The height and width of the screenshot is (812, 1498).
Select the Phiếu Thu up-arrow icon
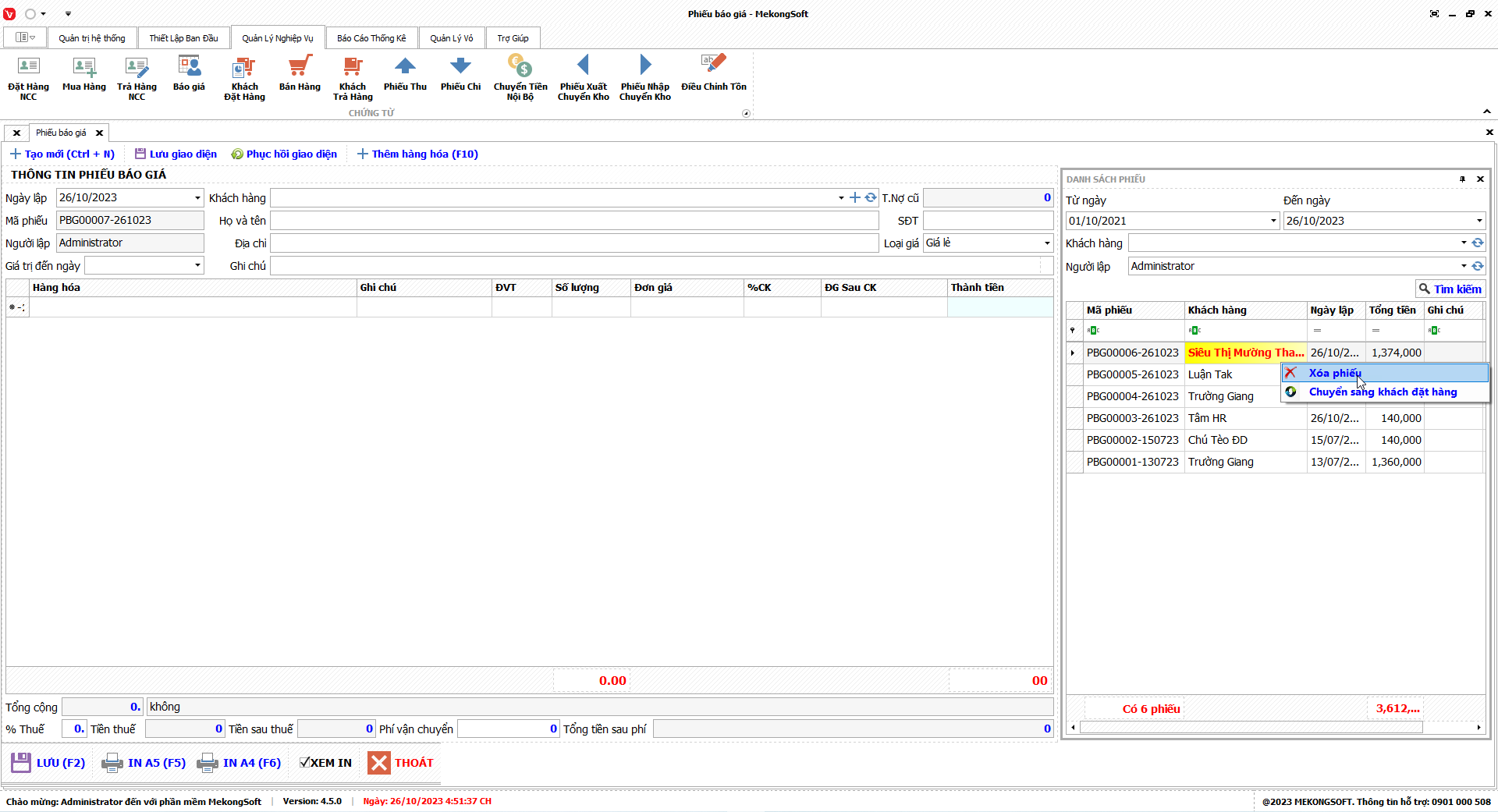coord(405,67)
